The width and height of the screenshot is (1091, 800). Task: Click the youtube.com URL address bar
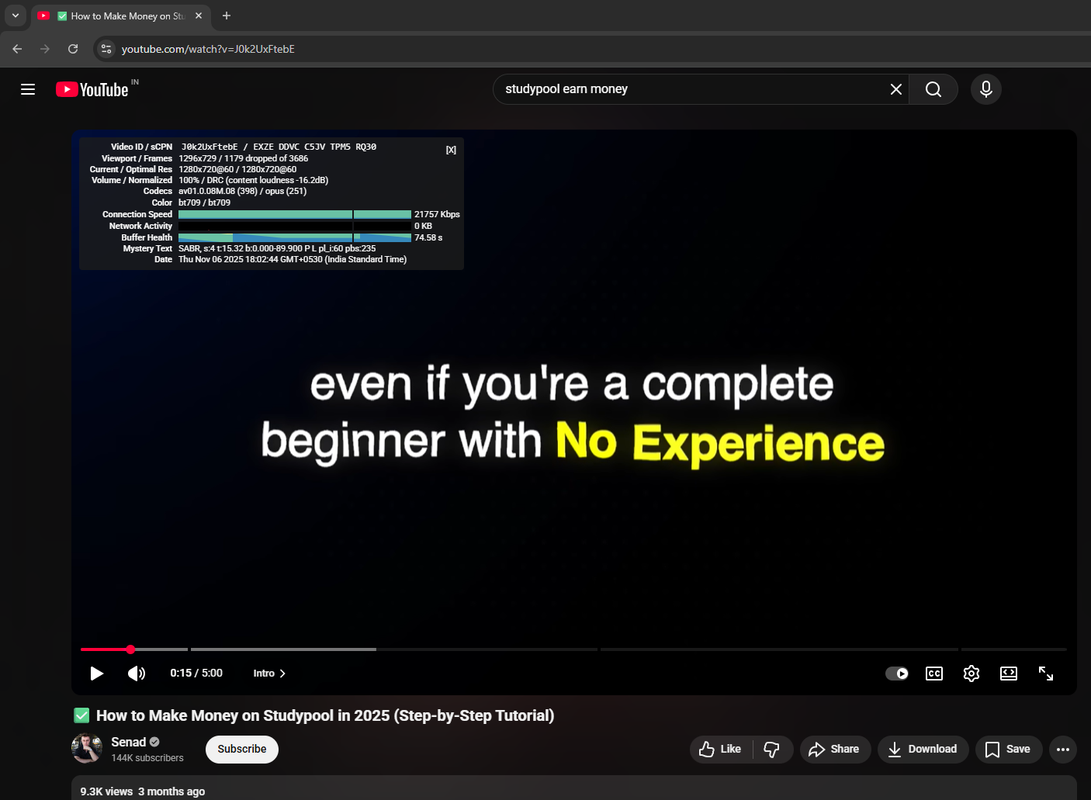tap(208, 49)
